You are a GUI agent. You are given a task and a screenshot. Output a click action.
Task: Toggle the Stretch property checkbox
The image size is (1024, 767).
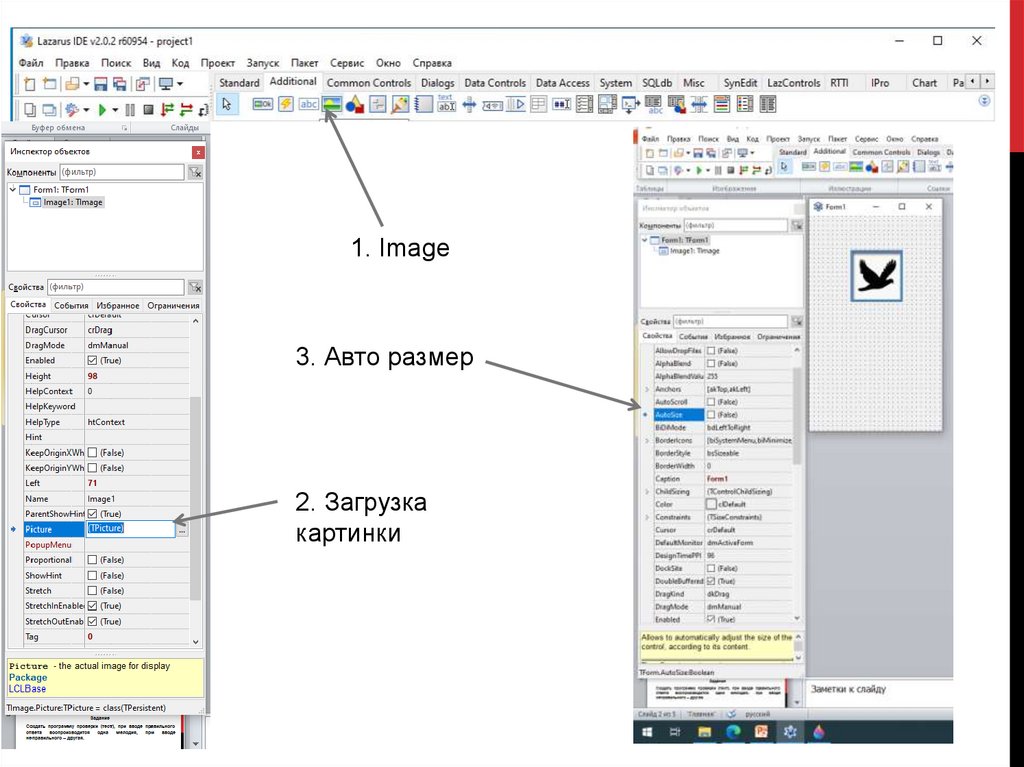[92, 591]
